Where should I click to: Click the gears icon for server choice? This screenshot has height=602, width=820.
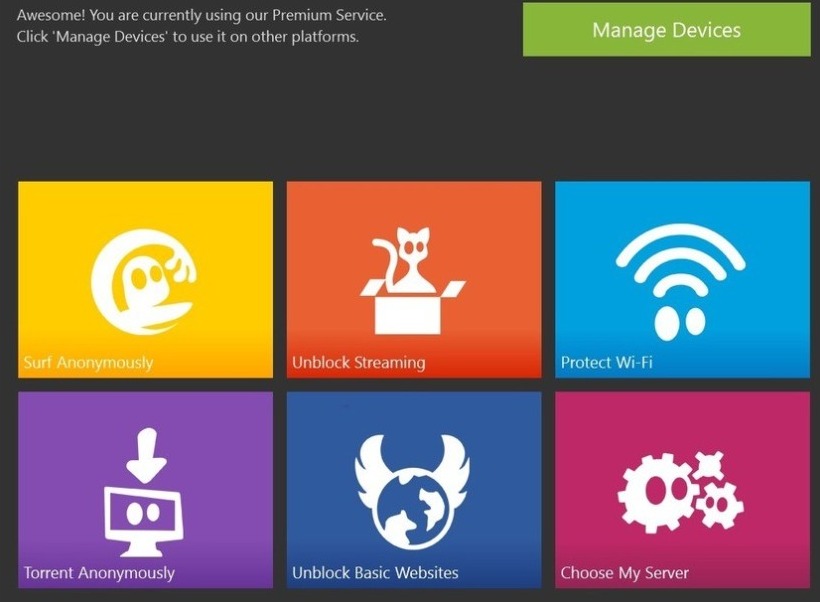tap(681, 490)
